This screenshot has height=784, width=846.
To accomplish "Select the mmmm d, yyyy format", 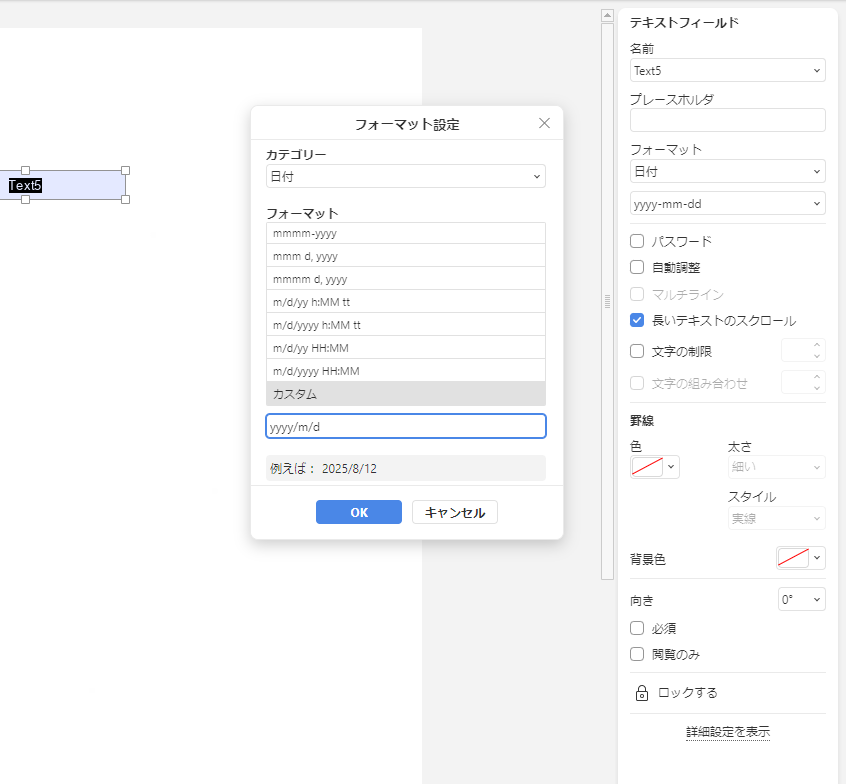I will [x=405, y=279].
